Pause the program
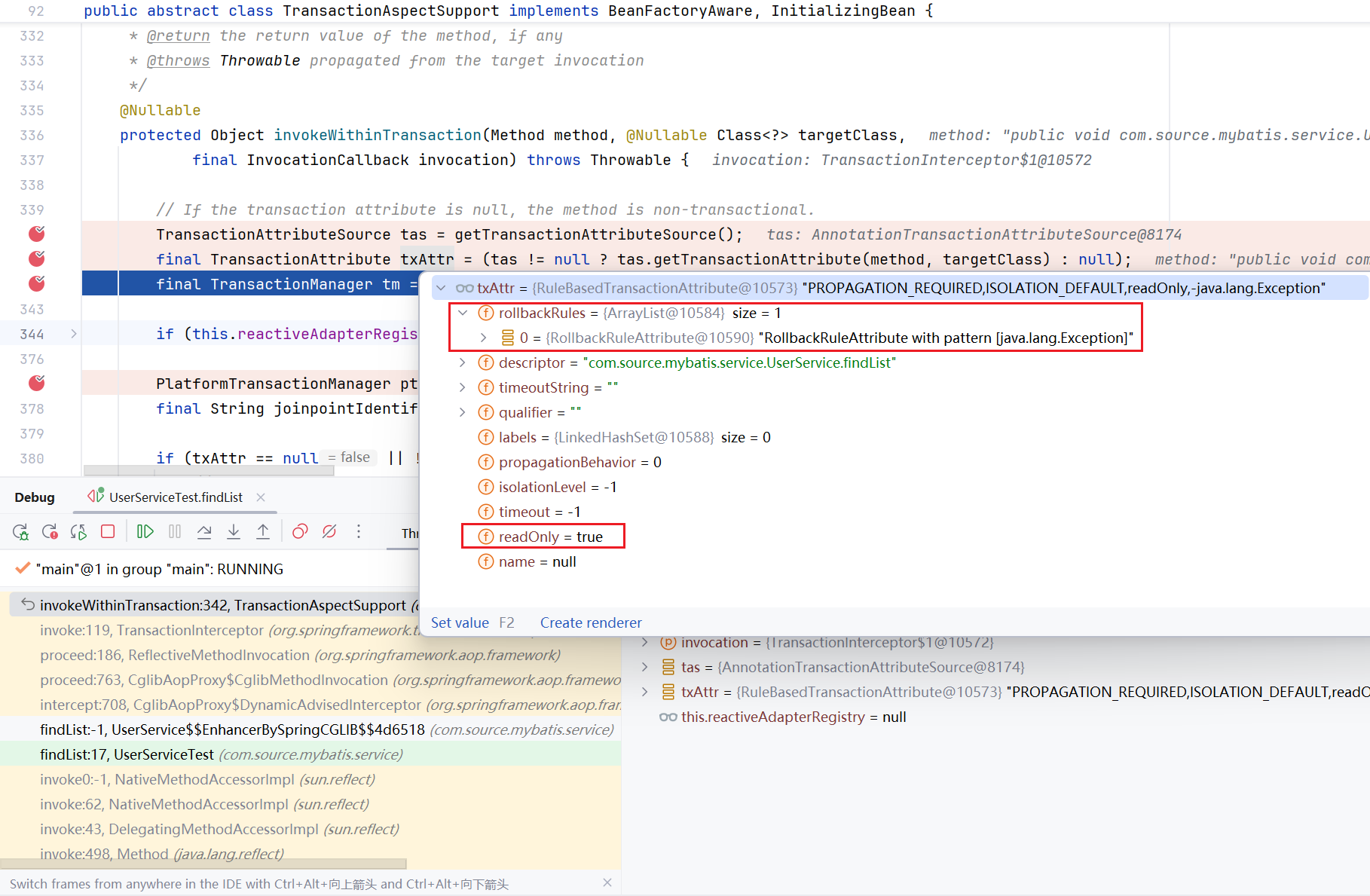This screenshot has width=1370, height=896. pos(175,532)
